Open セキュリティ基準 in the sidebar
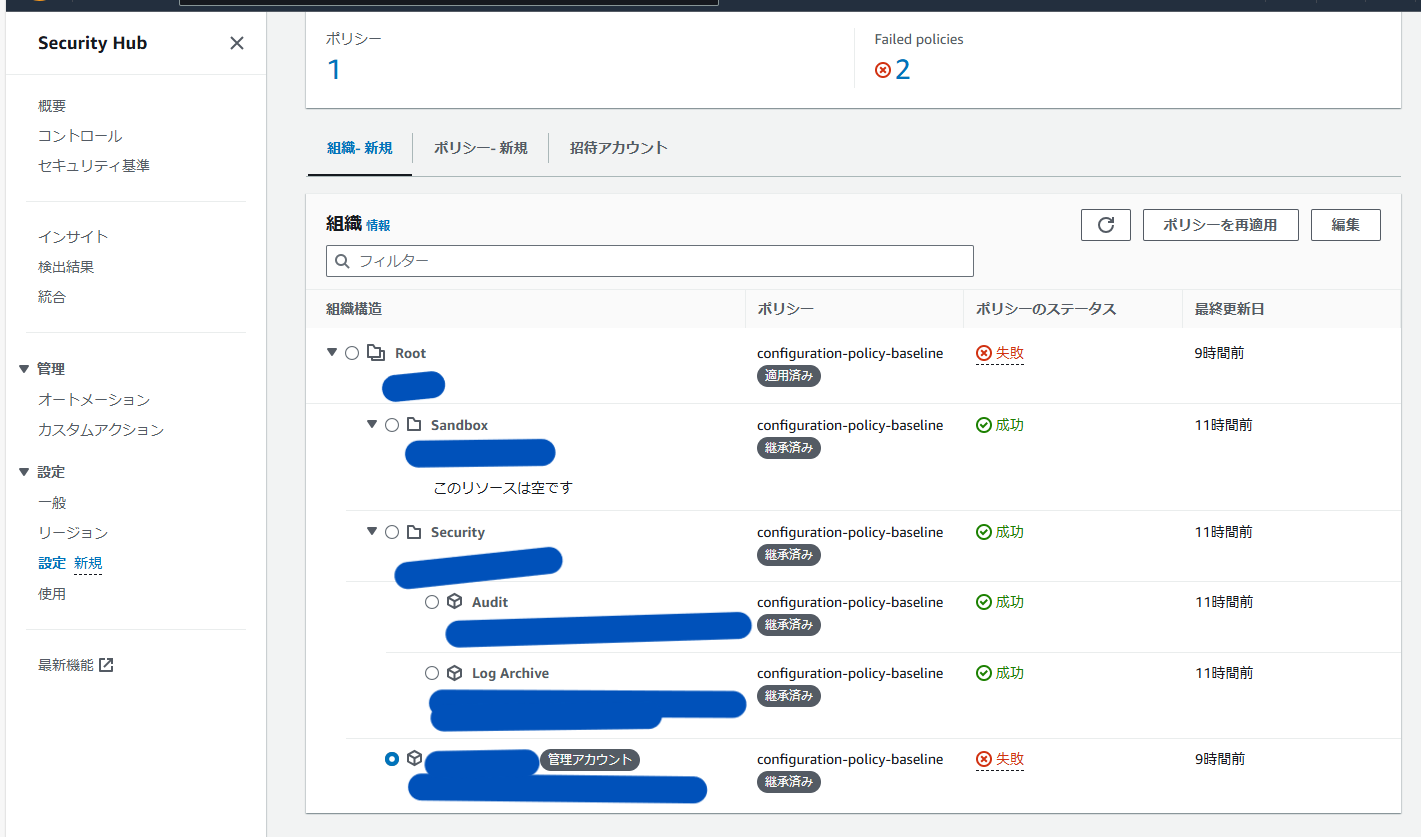 click(x=94, y=166)
